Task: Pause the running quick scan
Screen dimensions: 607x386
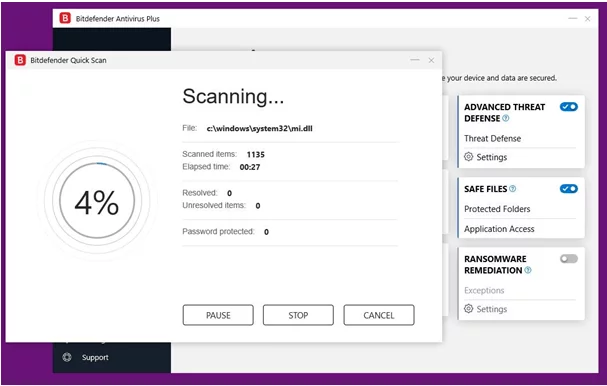Action: click(218, 315)
